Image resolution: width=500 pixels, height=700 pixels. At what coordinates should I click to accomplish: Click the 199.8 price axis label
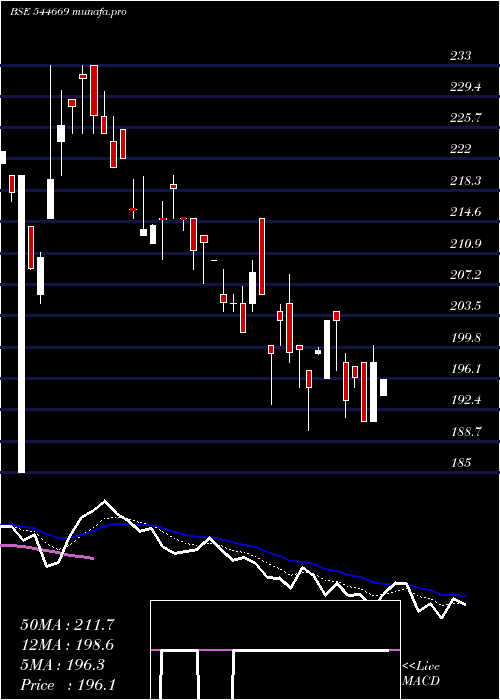pos(466,338)
